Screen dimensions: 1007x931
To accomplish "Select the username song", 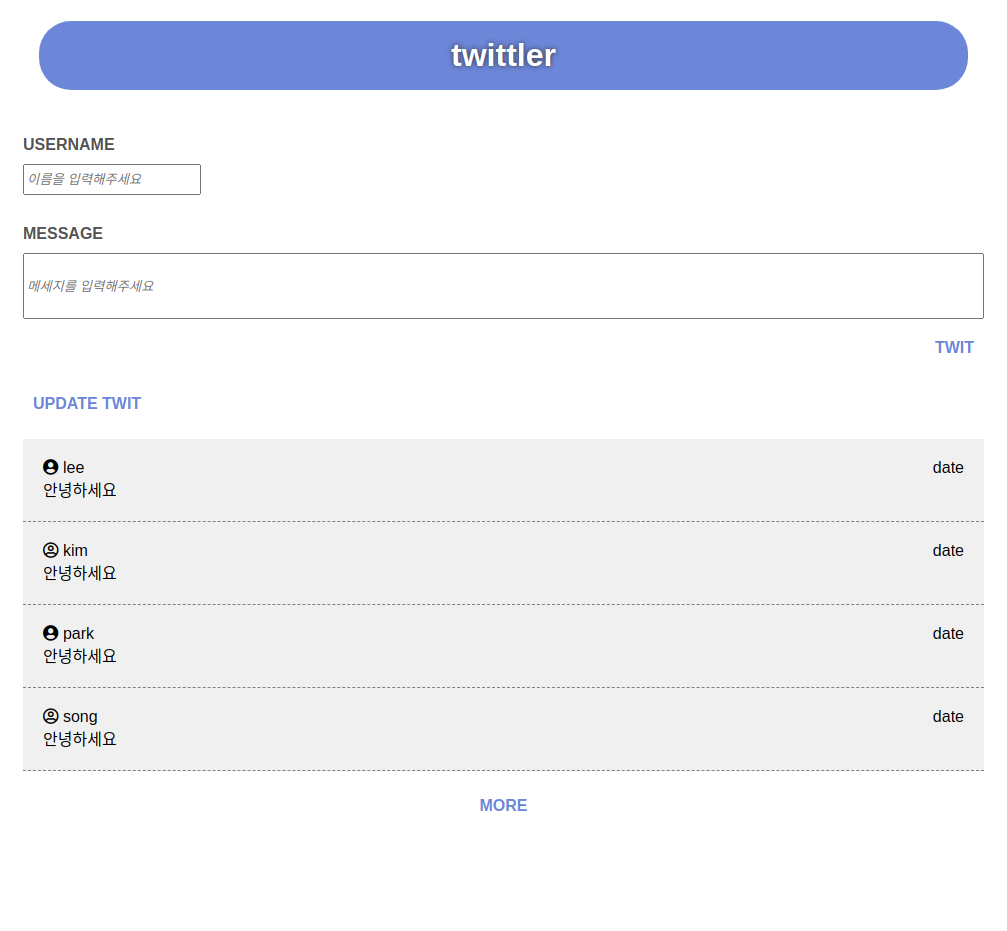I will click(x=80, y=717).
